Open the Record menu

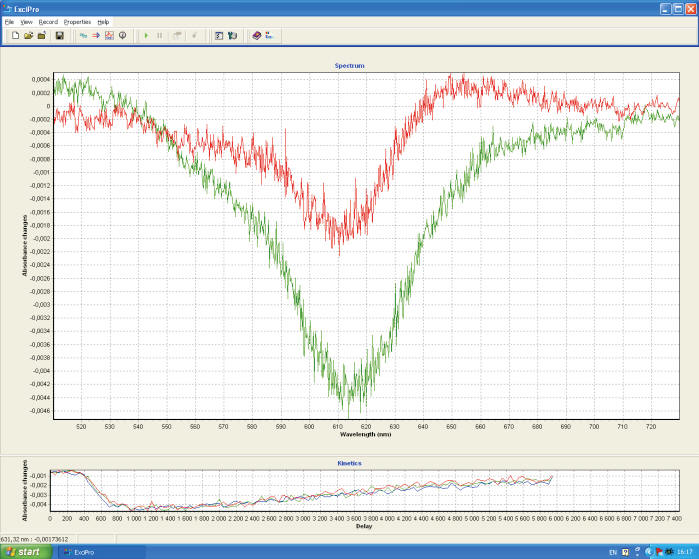(48, 21)
